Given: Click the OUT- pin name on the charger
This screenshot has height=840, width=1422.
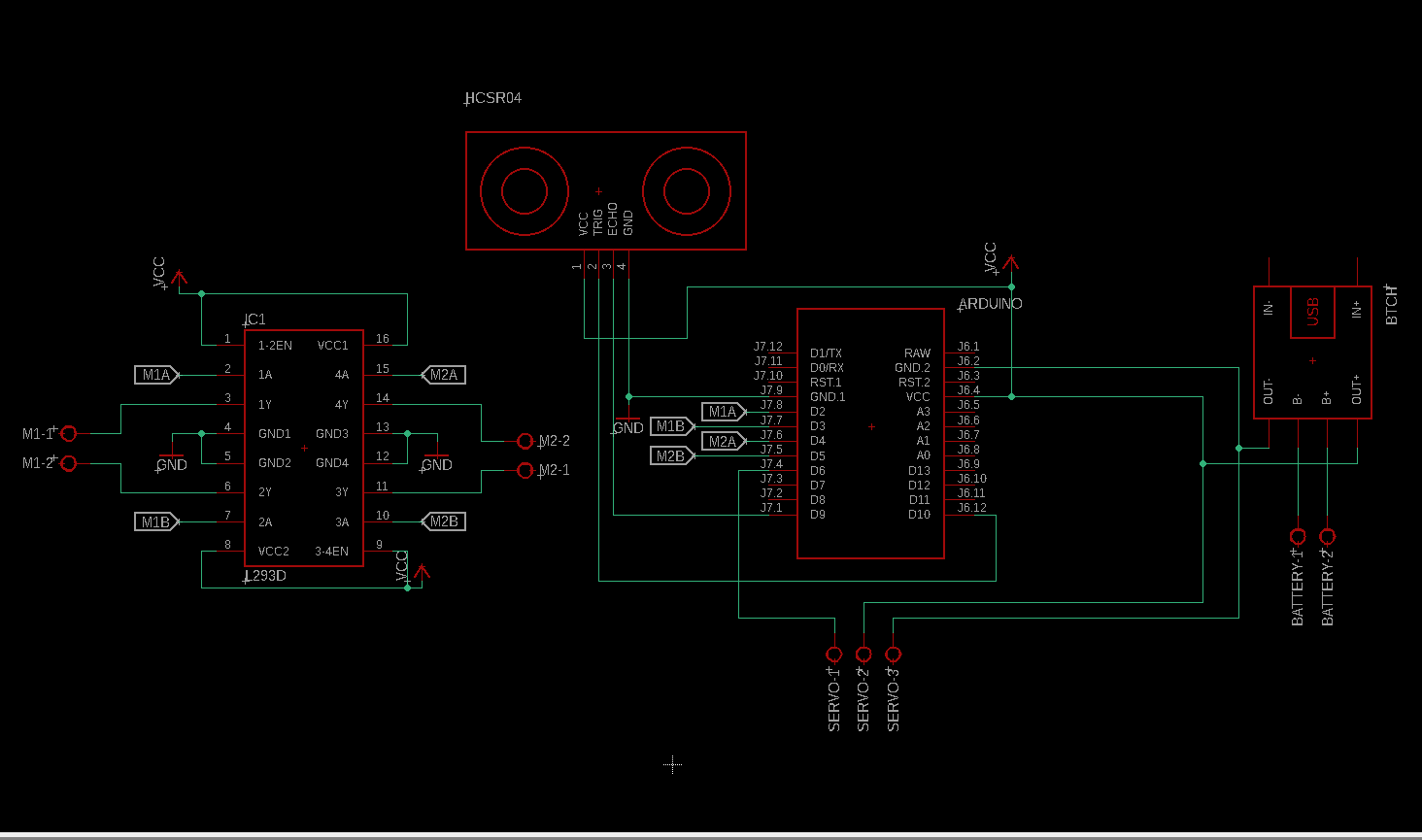Looking at the screenshot, I should [1268, 391].
